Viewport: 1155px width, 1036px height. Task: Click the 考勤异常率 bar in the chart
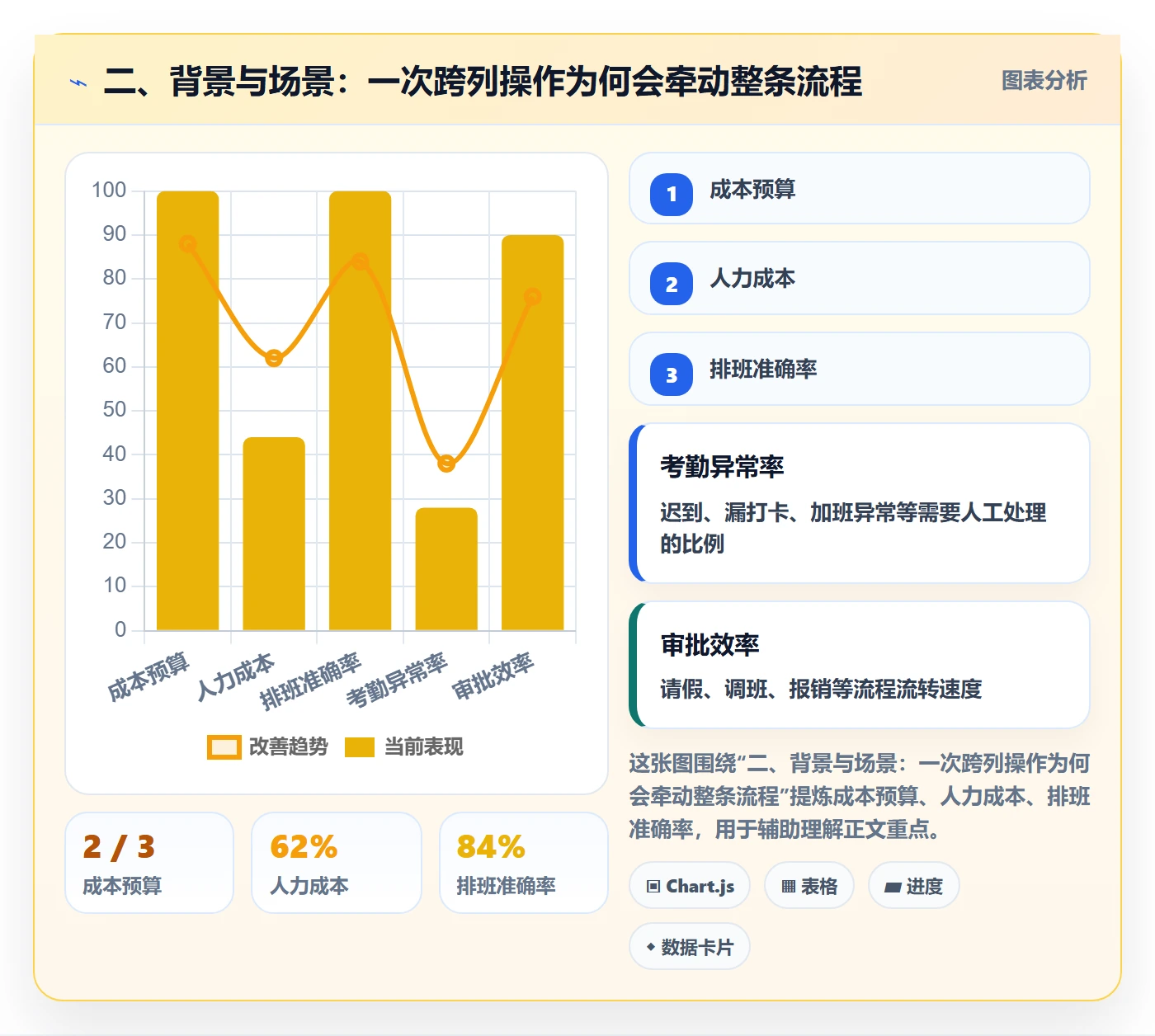tap(446, 569)
